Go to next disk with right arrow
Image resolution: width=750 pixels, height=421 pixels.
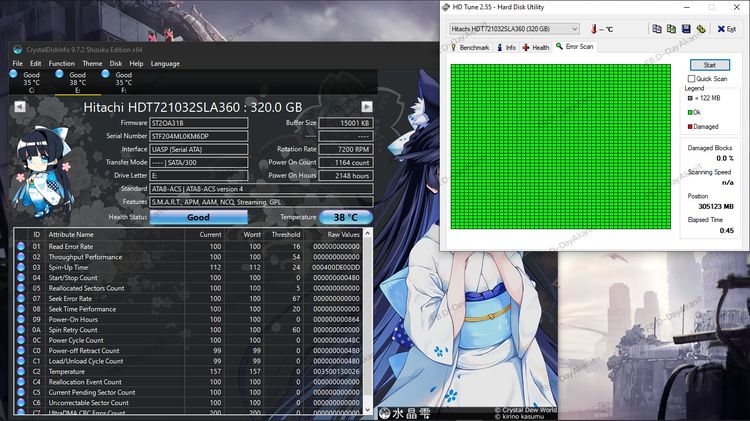367,106
